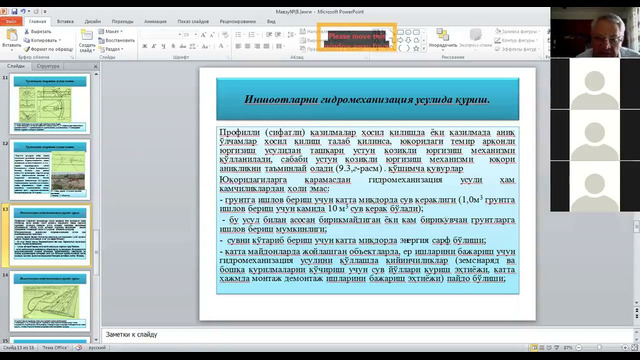Select the rectangle shape in shapes gallery
This screenshot has width=640, height=360.
coord(400,32)
